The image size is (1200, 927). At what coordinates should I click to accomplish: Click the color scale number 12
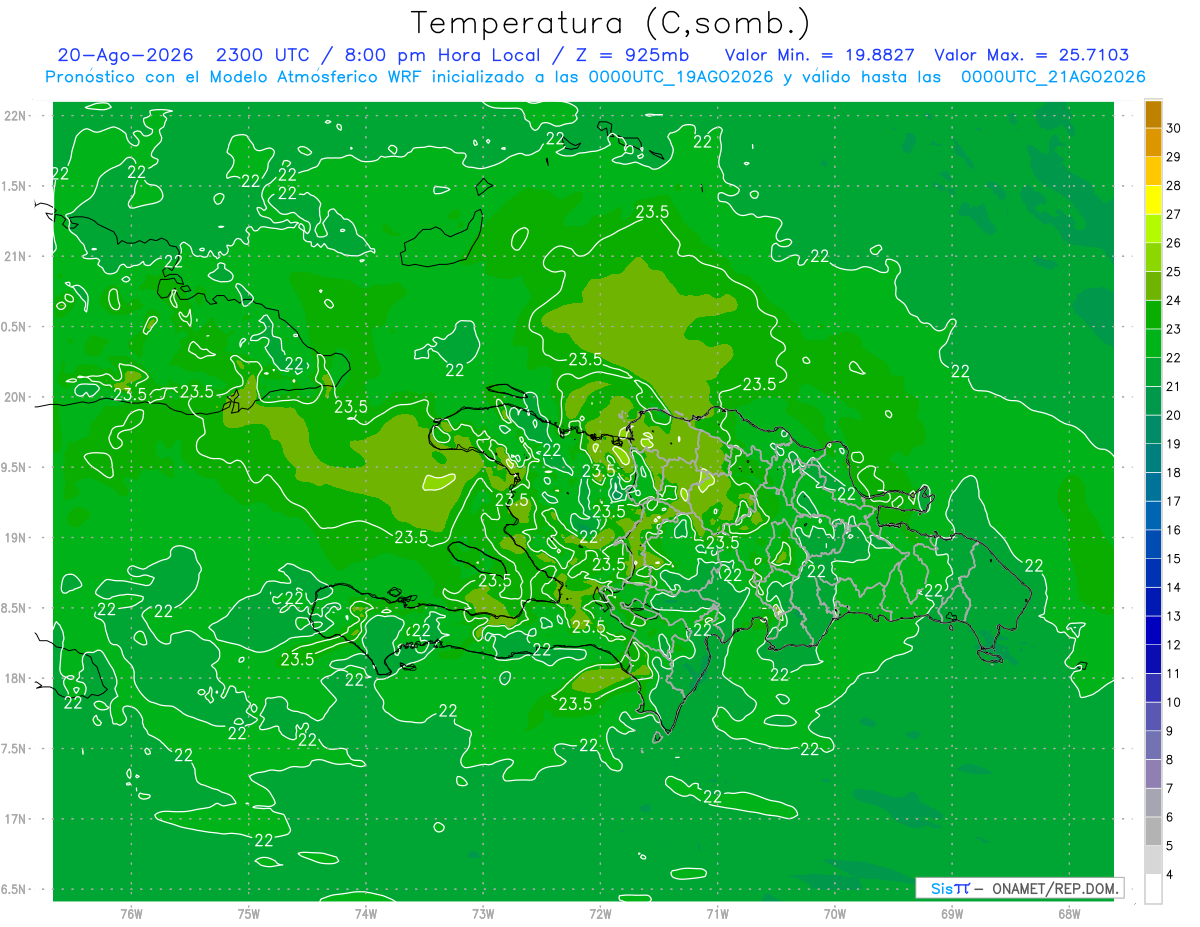(1174, 645)
